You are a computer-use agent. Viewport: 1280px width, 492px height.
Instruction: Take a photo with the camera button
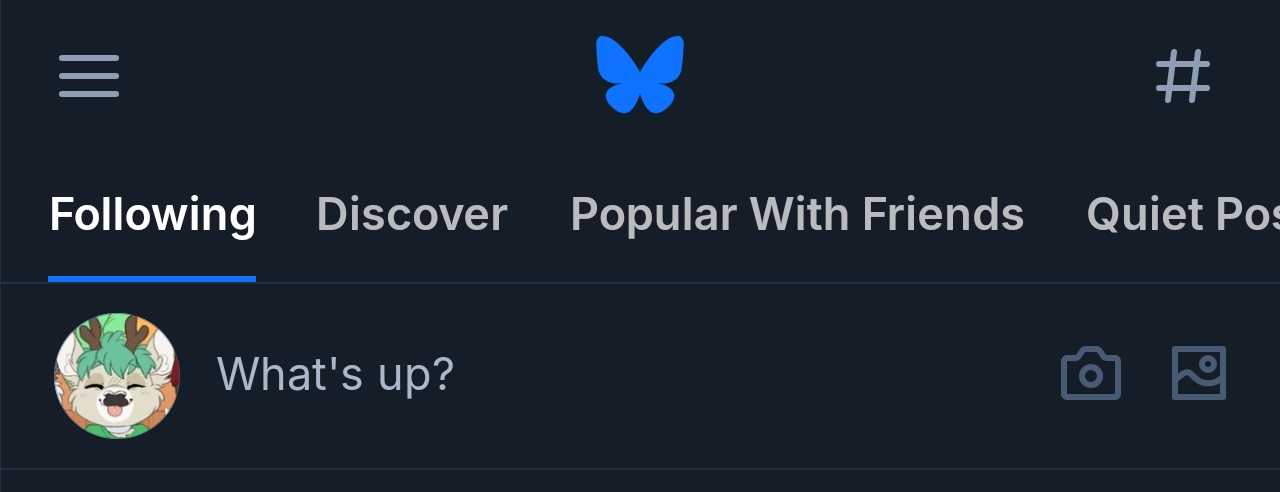click(x=1091, y=374)
